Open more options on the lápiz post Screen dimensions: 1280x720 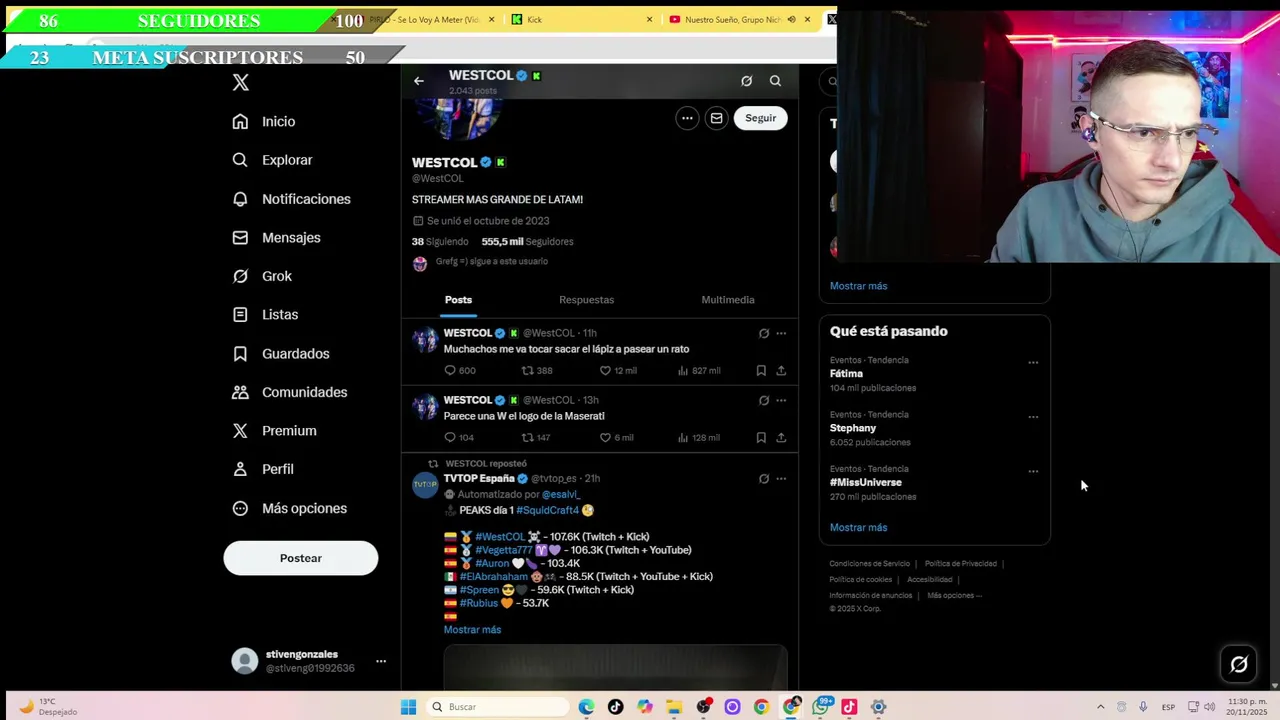781,333
